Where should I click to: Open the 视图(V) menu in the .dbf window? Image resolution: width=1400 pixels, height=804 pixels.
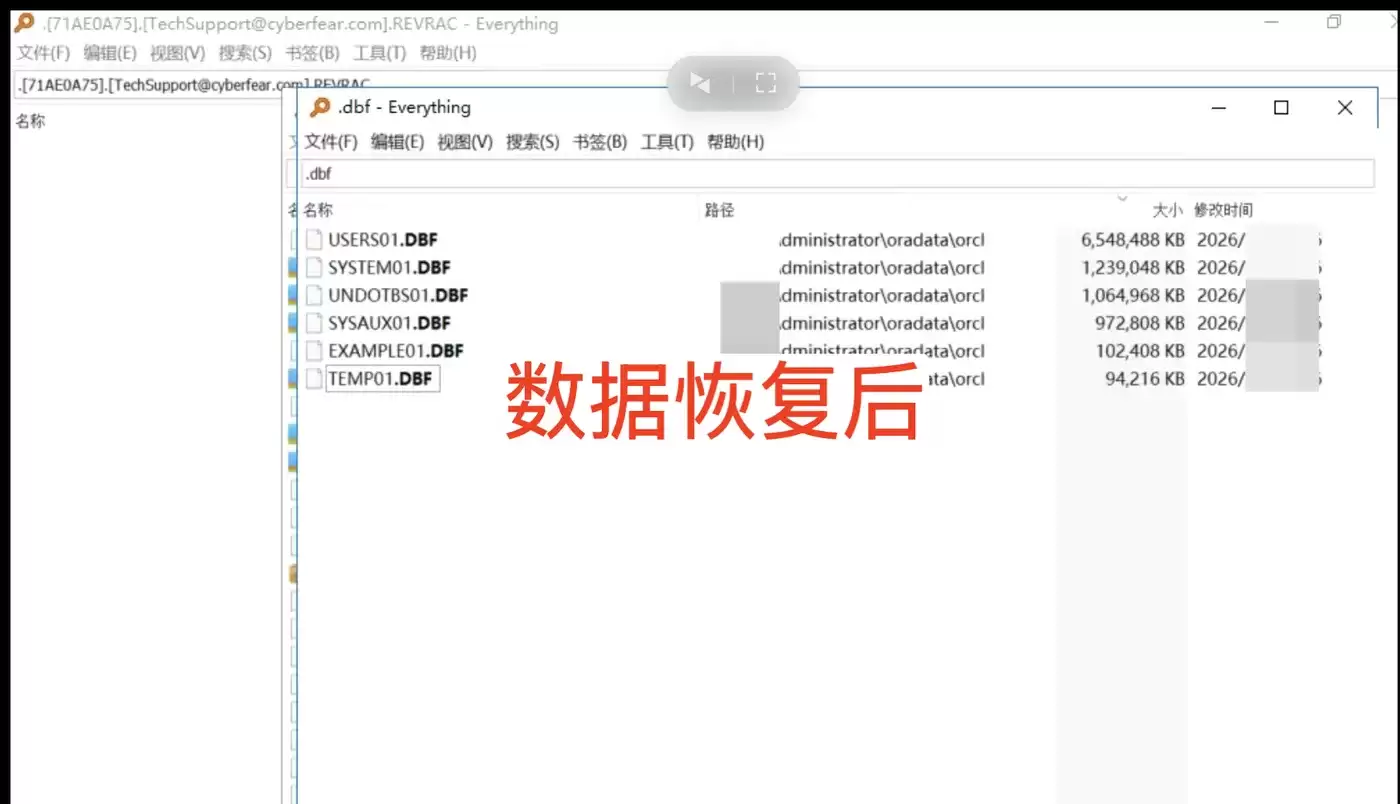pos(465,142)
